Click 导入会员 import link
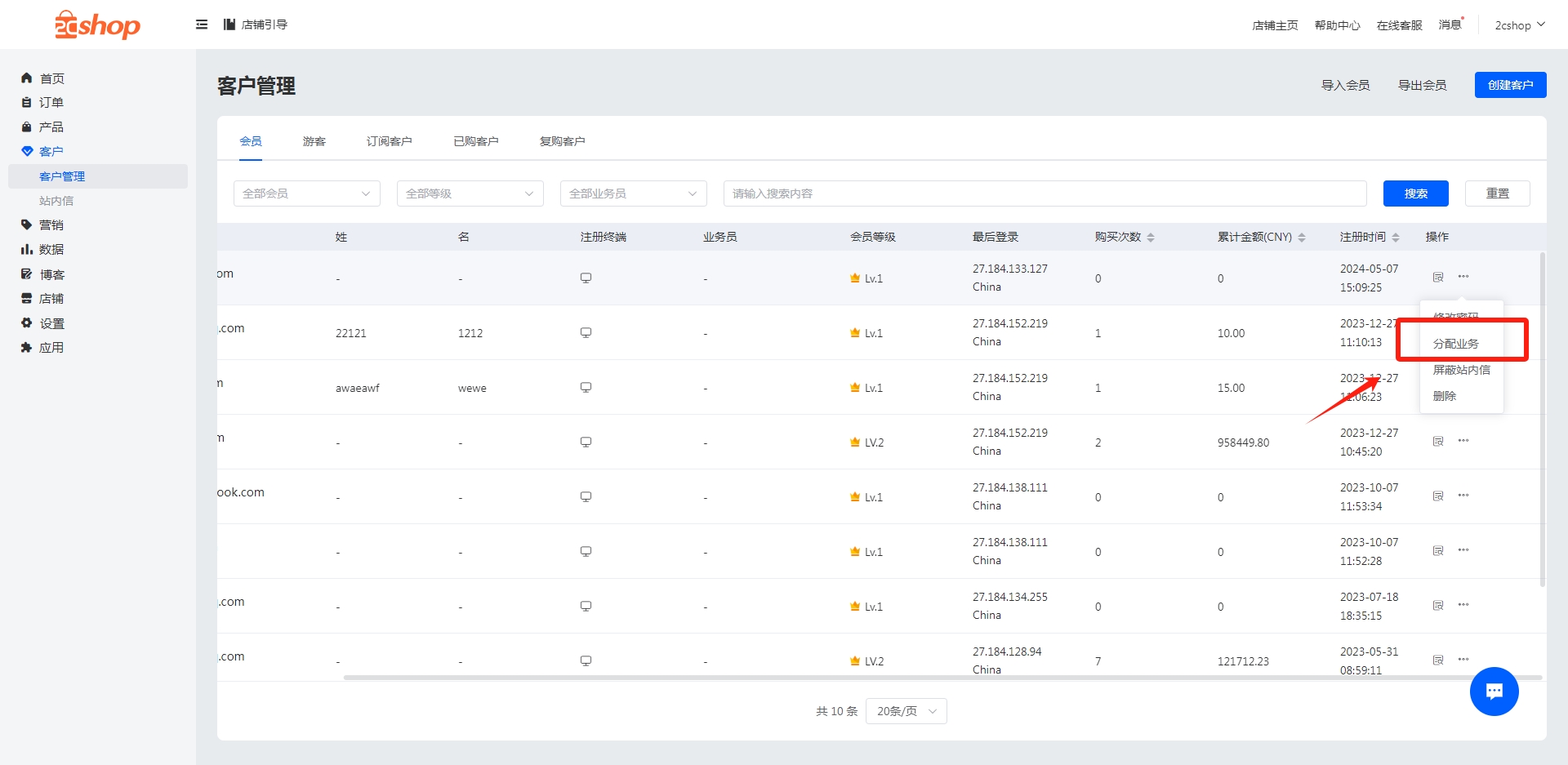 (x=1346, y=85)
